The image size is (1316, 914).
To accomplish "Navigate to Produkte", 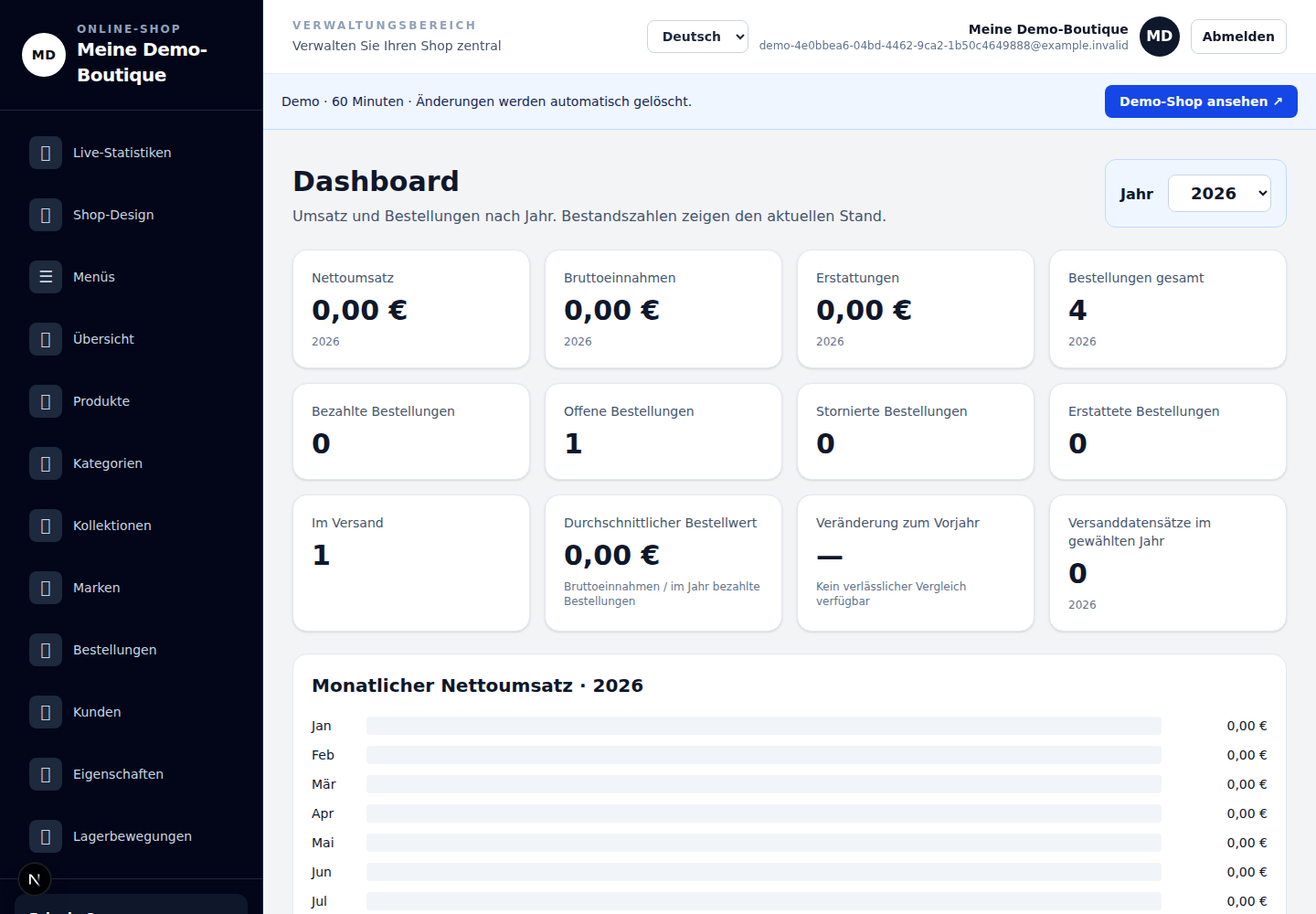I will 132,401.
